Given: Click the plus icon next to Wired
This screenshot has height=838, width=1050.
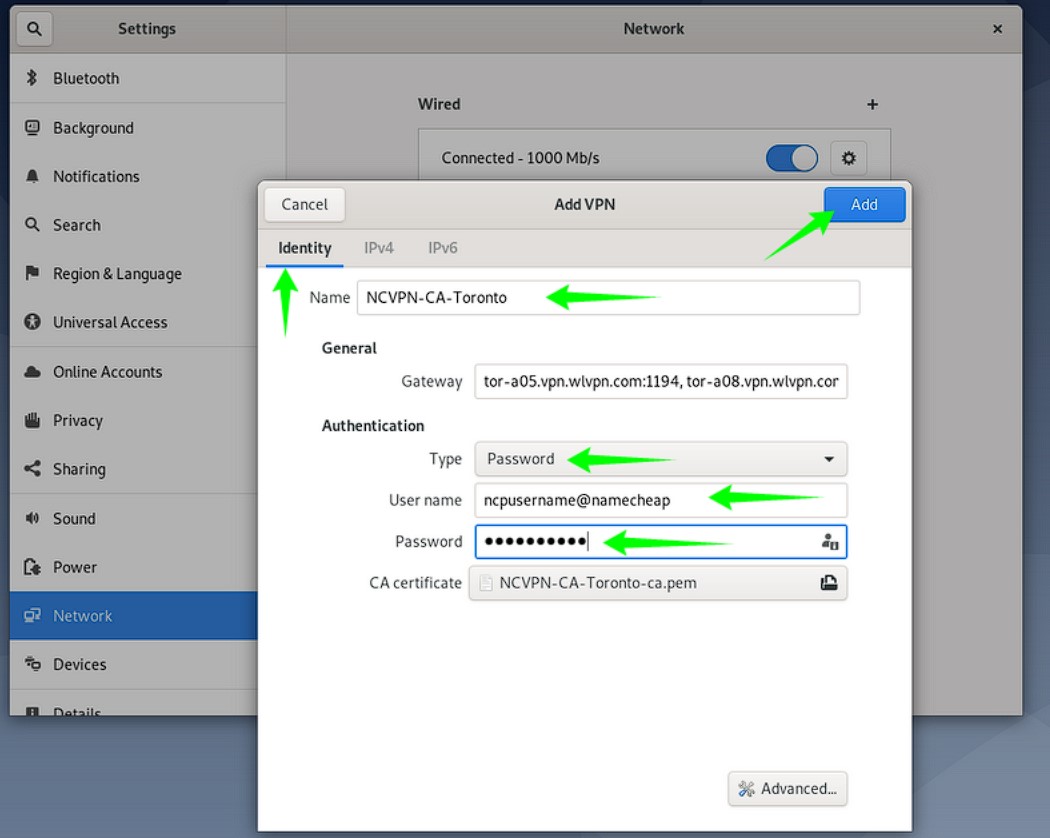Looking at the screenshot, I should pos(872,104).
